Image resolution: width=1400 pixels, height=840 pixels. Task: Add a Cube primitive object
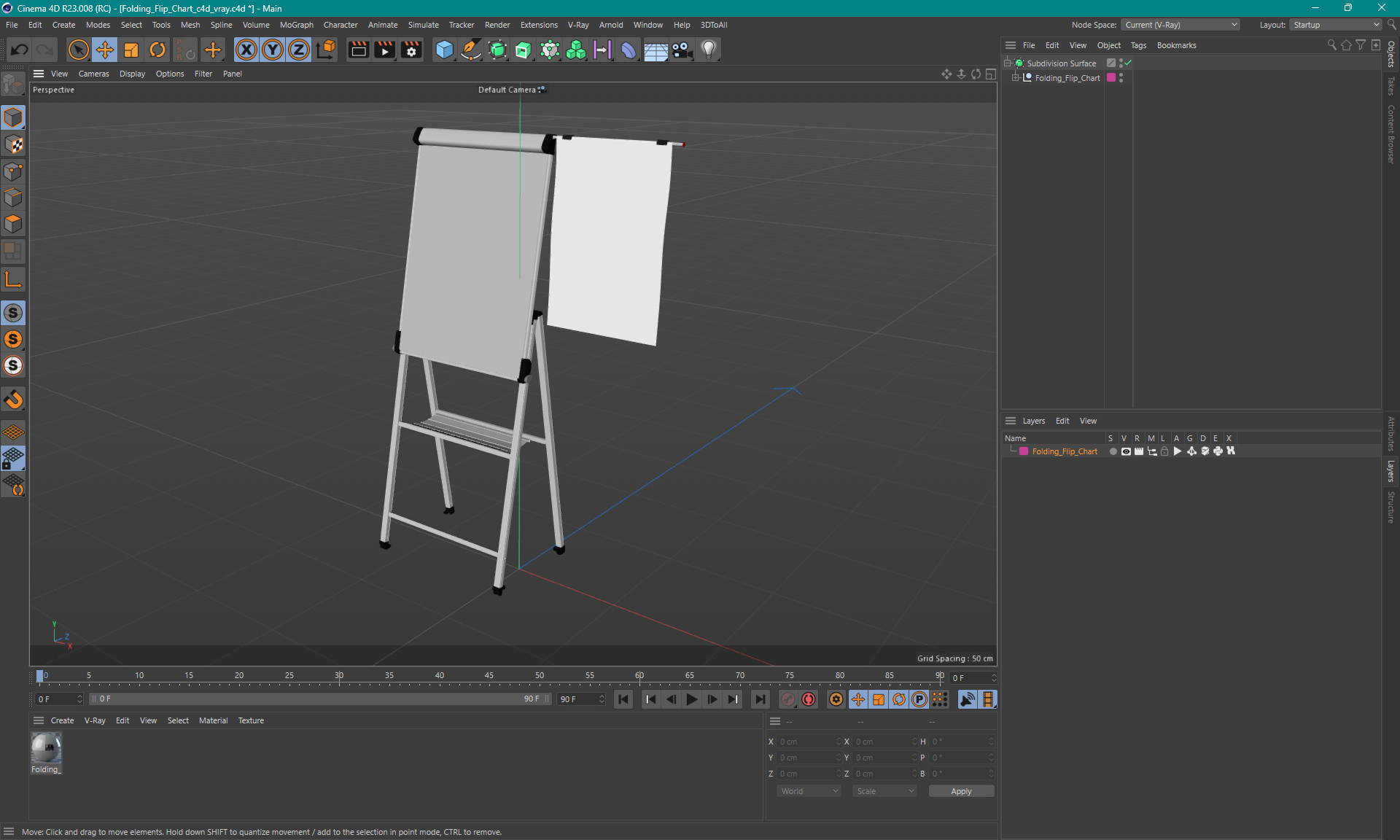[x=444, y=50]
